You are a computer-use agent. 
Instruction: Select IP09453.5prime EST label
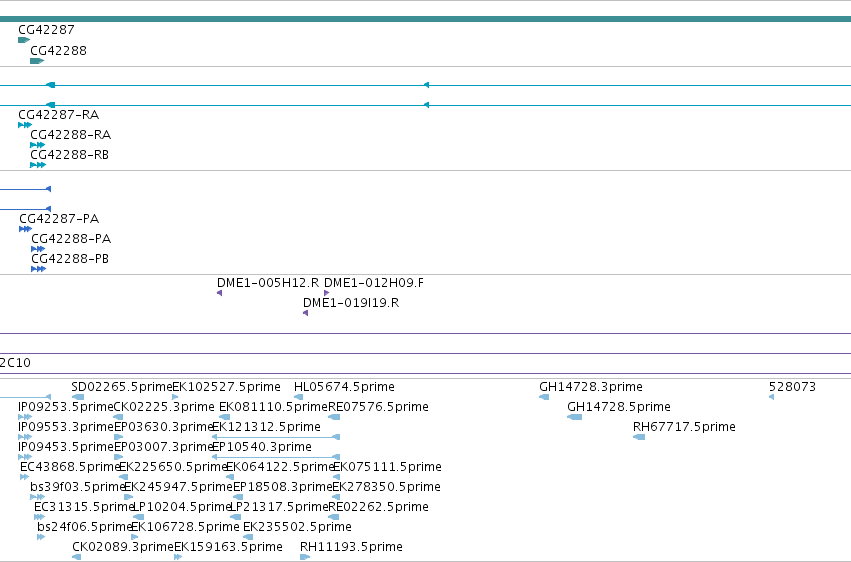(x=66, y=448)
